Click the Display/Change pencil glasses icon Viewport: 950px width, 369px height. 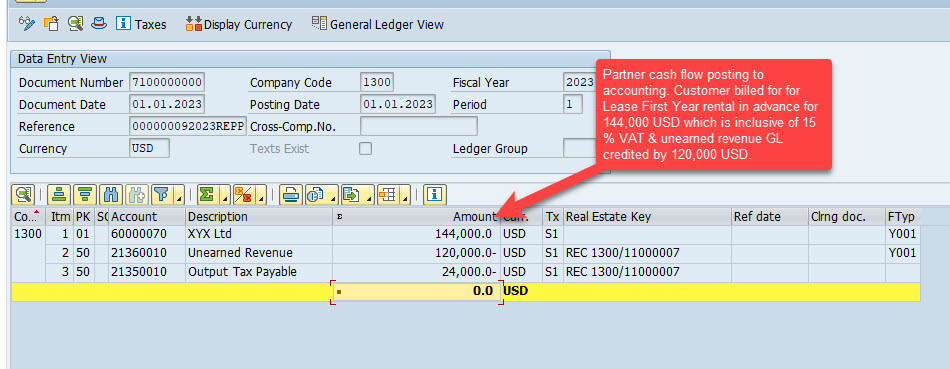pos(27,24)
